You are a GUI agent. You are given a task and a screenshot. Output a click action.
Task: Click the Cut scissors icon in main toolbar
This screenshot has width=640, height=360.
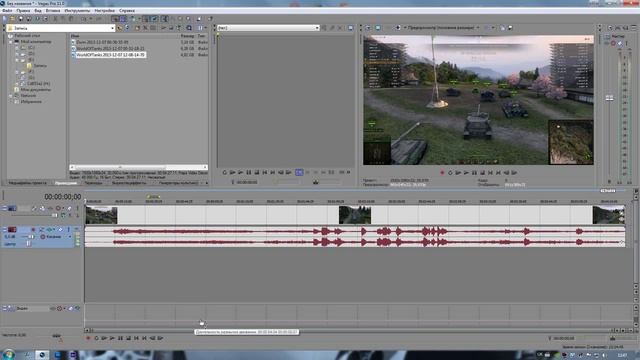pos(56,19)
